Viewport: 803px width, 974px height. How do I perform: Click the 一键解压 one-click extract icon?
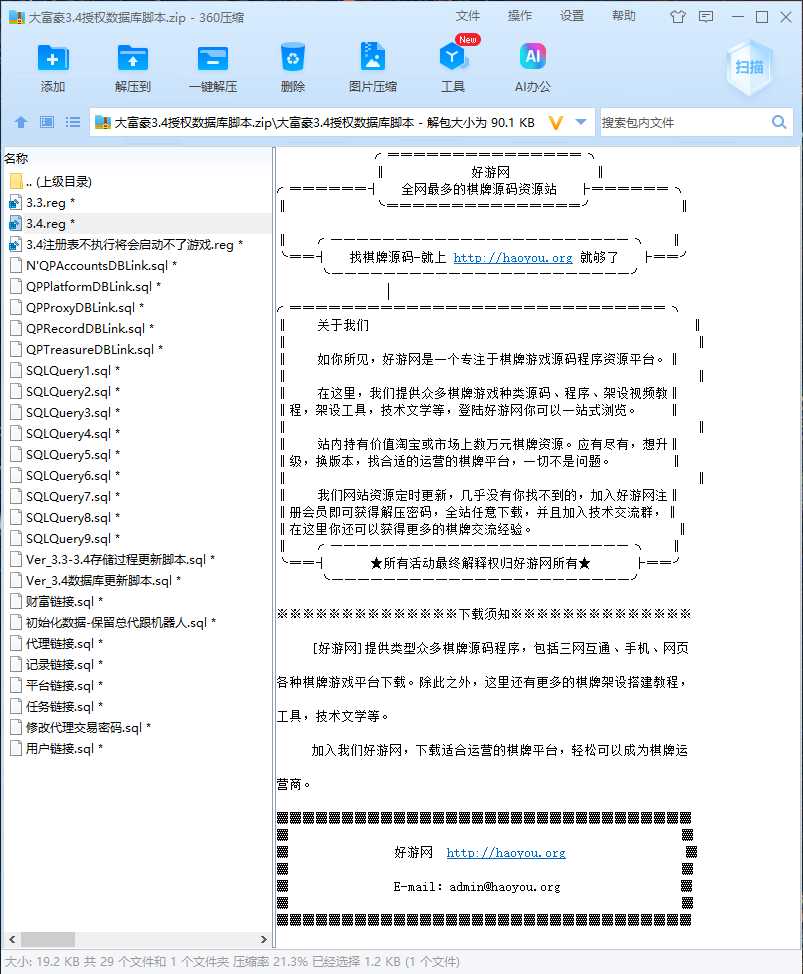212,58
